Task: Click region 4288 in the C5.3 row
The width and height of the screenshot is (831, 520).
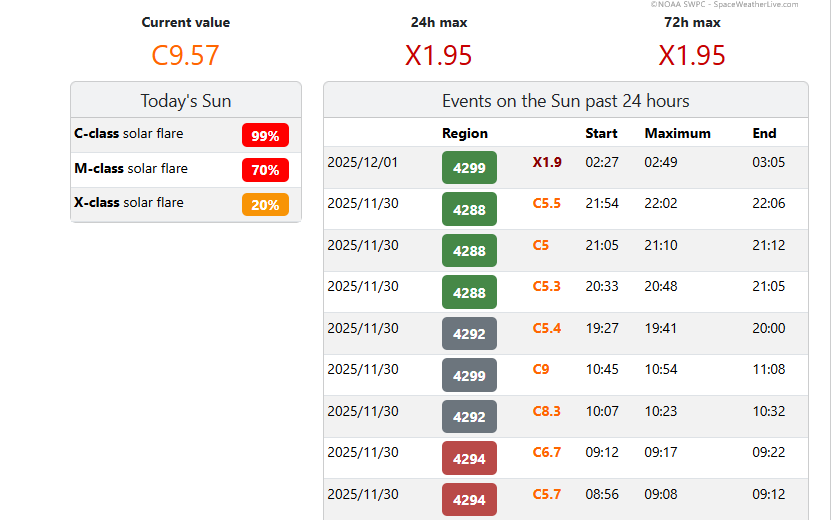Action: coord(469,292)
